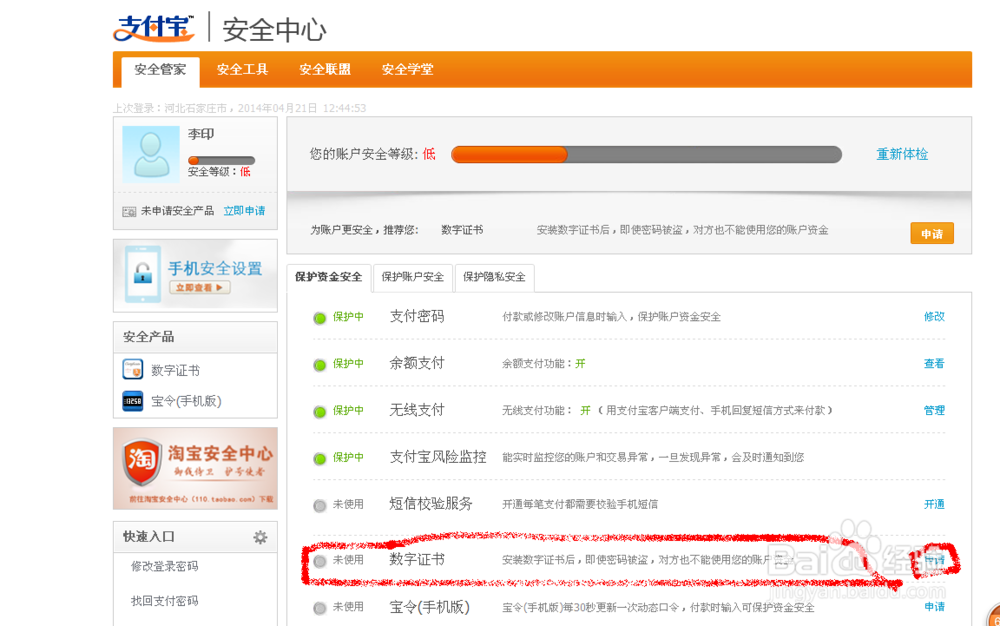The height and width of the screenshot is (626, 1000).
Task: Click the 宝令(手机版) item name in list
Action: pos(430,608)
